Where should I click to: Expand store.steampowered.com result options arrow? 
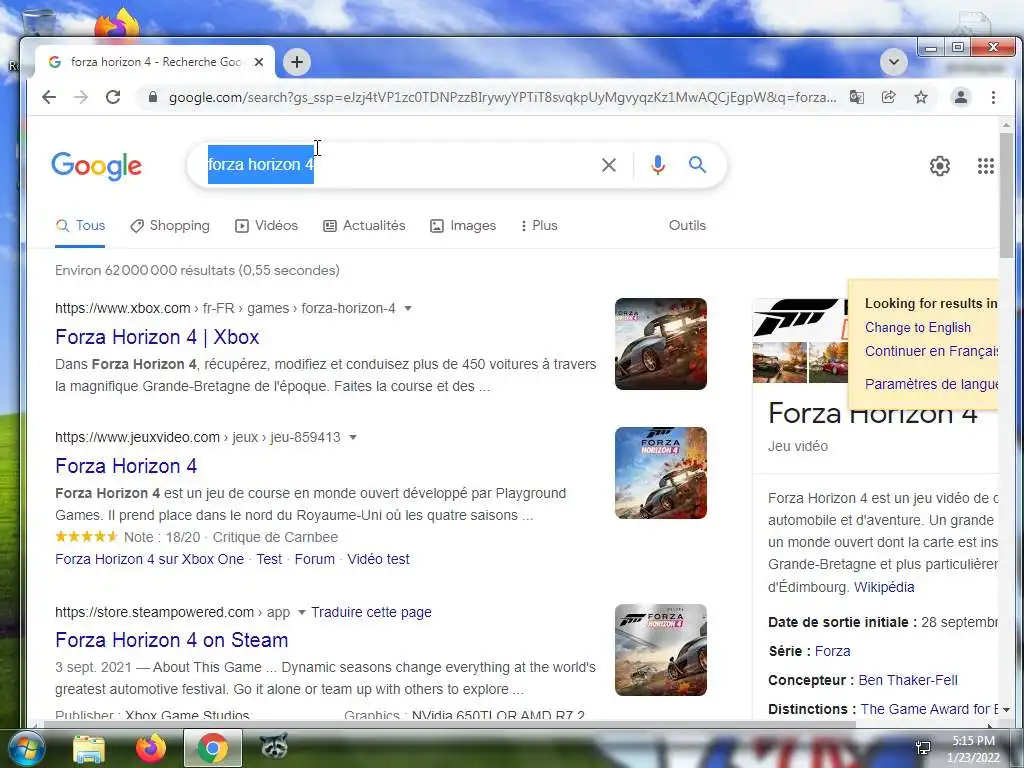point(302,613)
